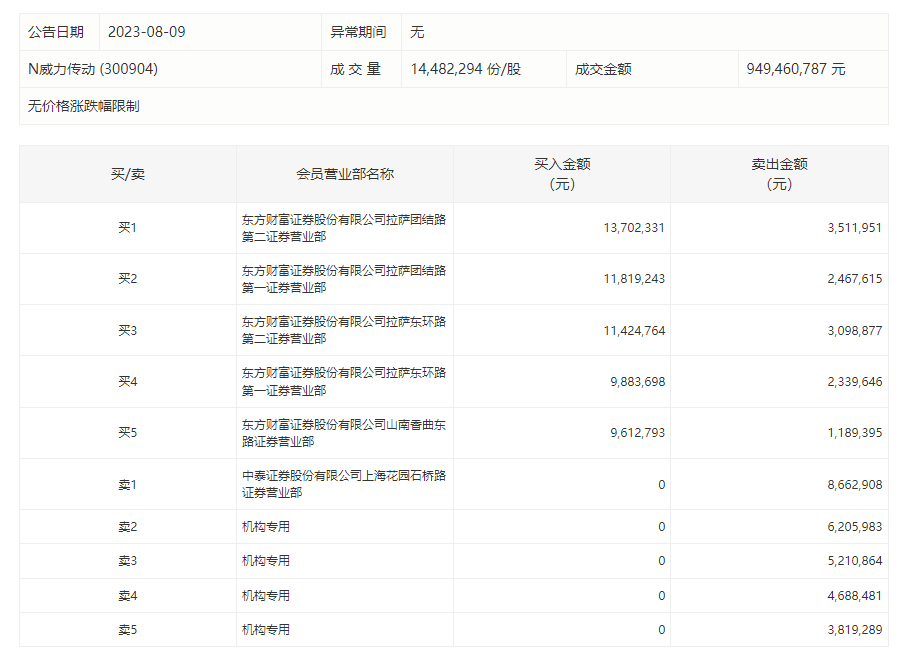Click the turnover amount 949,460,787 元
Image resolution: width=910 pixels, height=661 pixels.
795,69
